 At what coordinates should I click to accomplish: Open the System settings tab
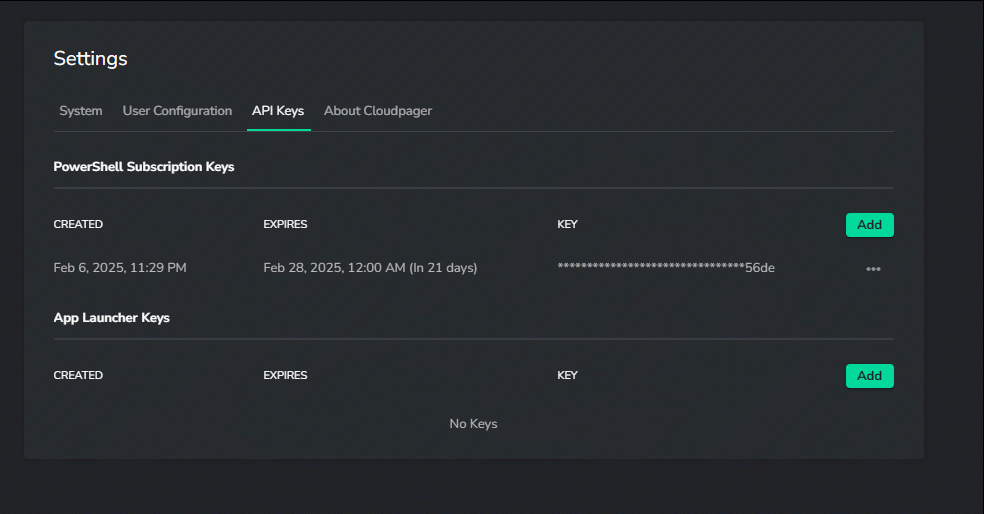point(80,111)
